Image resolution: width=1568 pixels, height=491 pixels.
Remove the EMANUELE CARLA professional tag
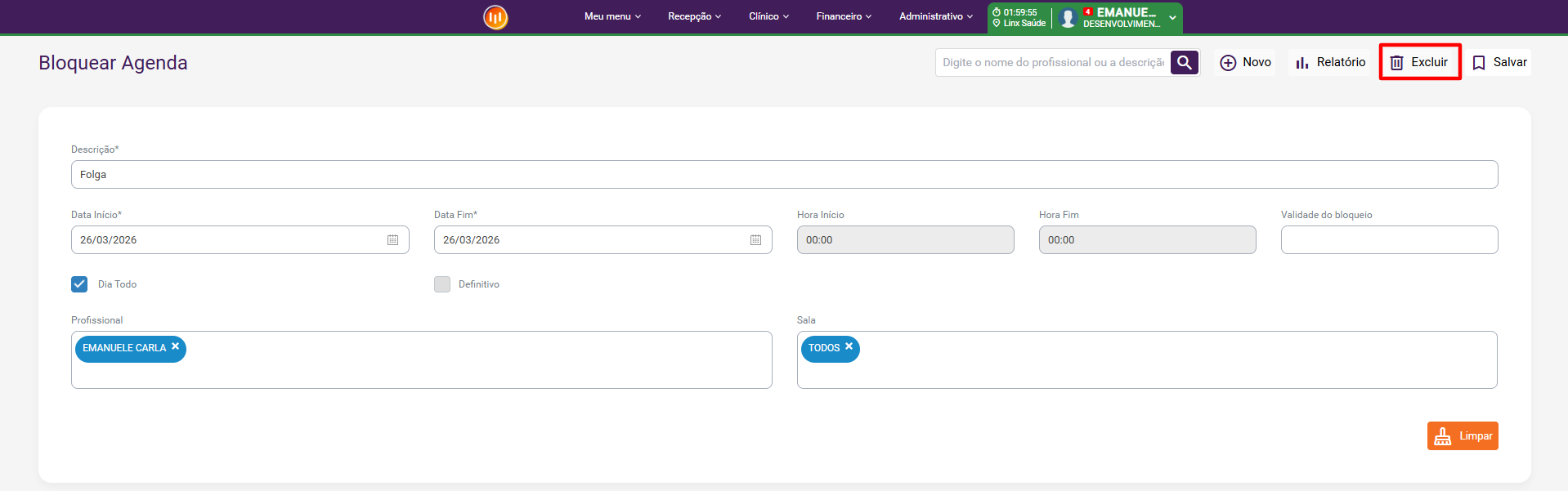[175, 346]
